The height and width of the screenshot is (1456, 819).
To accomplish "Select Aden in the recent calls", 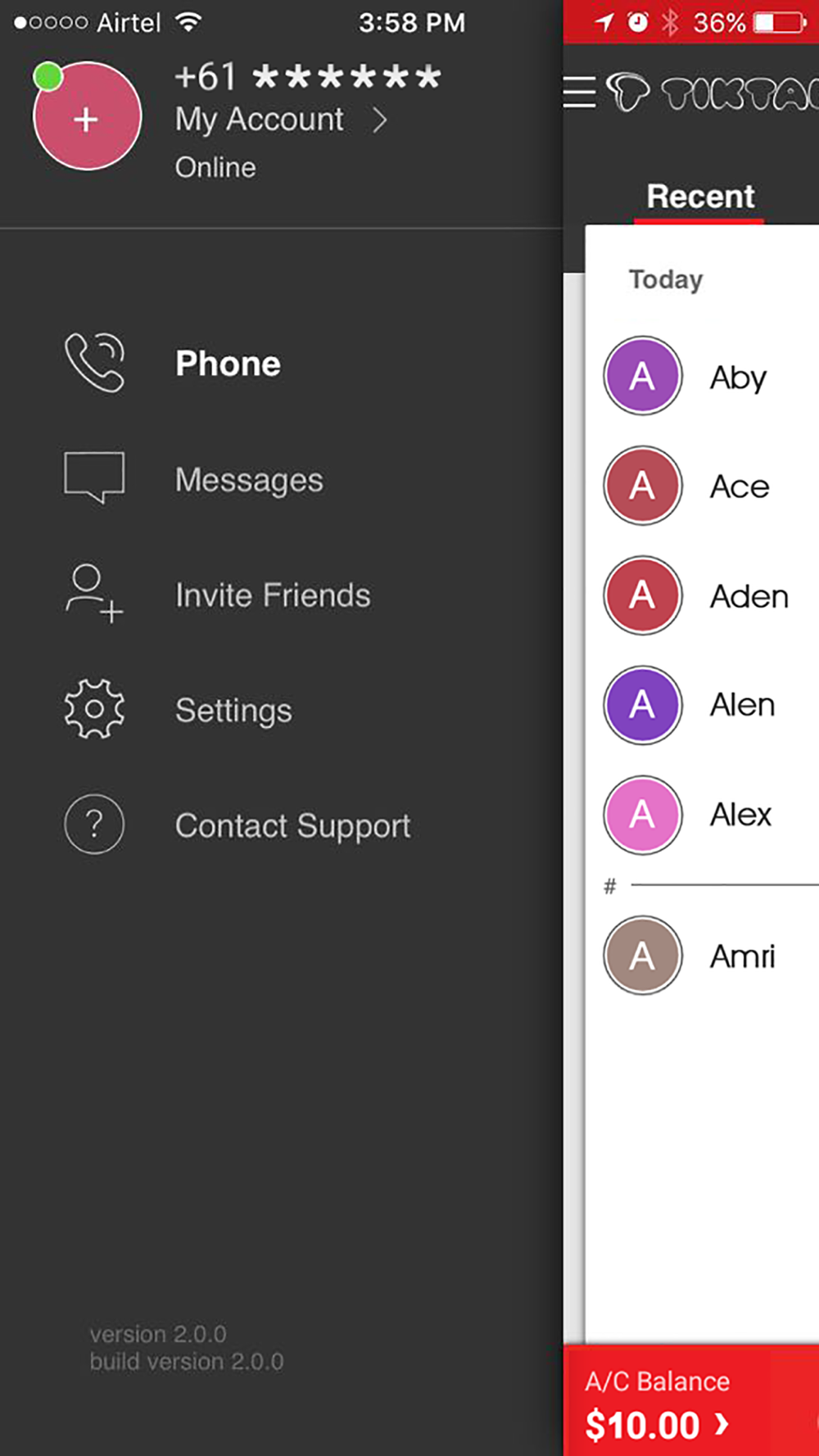I will point(749,596).
